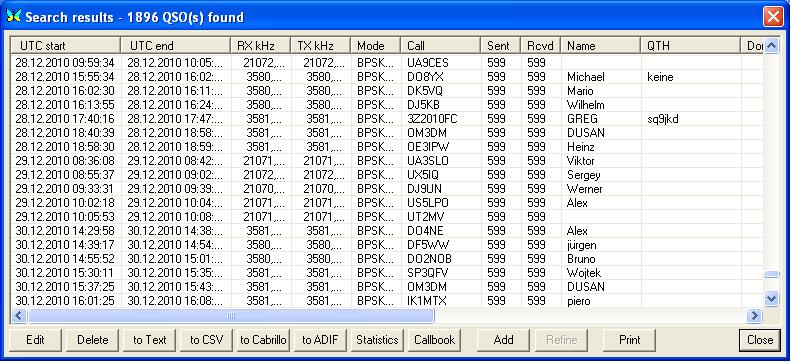The height and width of the screenshot is (362, 791).
Task: Click the name piero in Name column
Action: click(579, 301)
